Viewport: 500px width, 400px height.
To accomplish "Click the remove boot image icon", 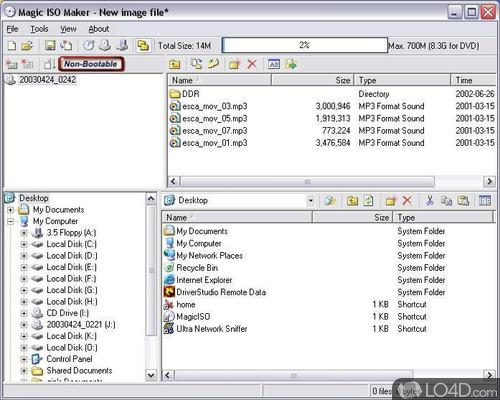I will pyautogui.click(x=27, y=64).
